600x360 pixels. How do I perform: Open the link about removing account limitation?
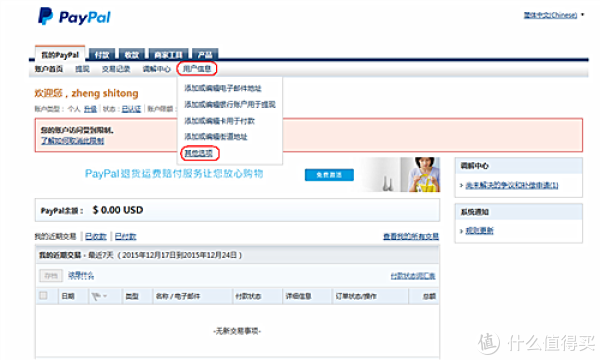pos(72,141)
